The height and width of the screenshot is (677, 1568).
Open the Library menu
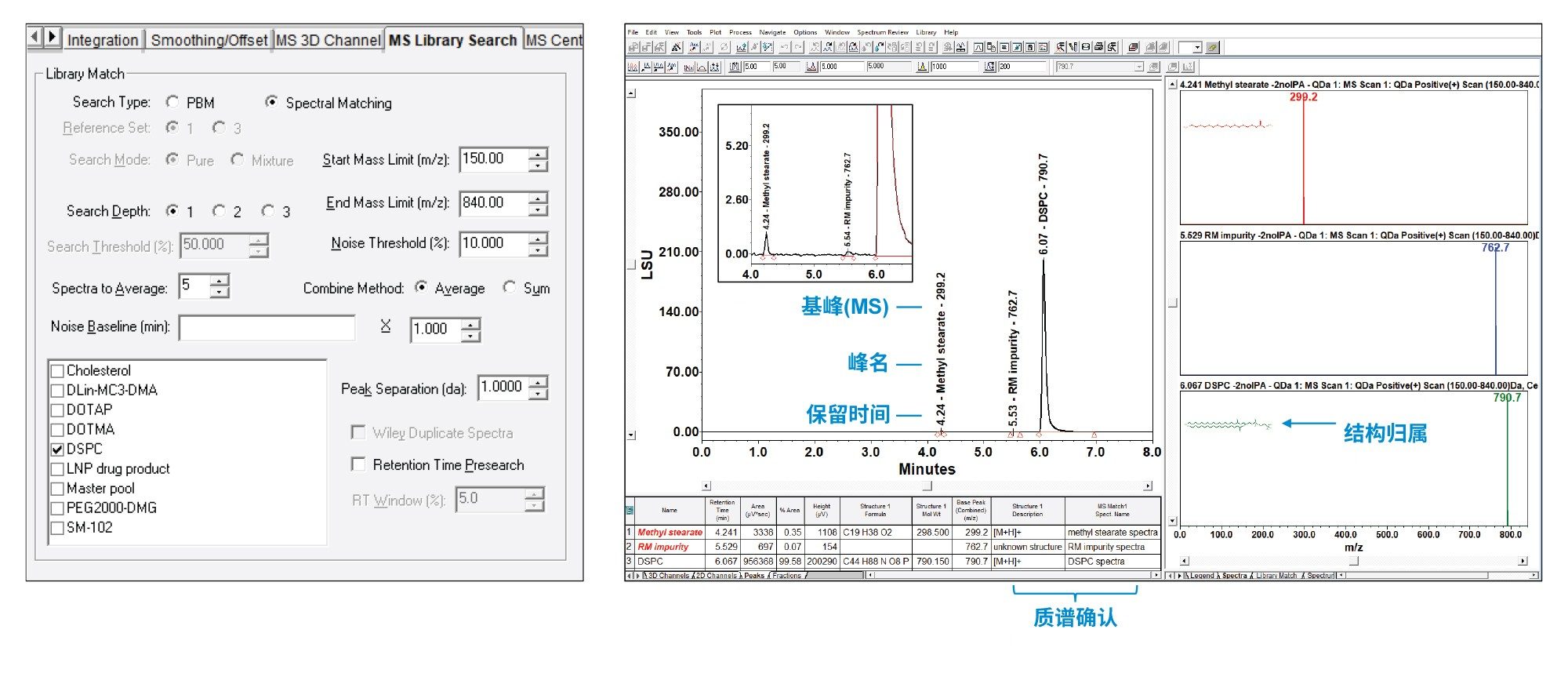coord(926,32)
